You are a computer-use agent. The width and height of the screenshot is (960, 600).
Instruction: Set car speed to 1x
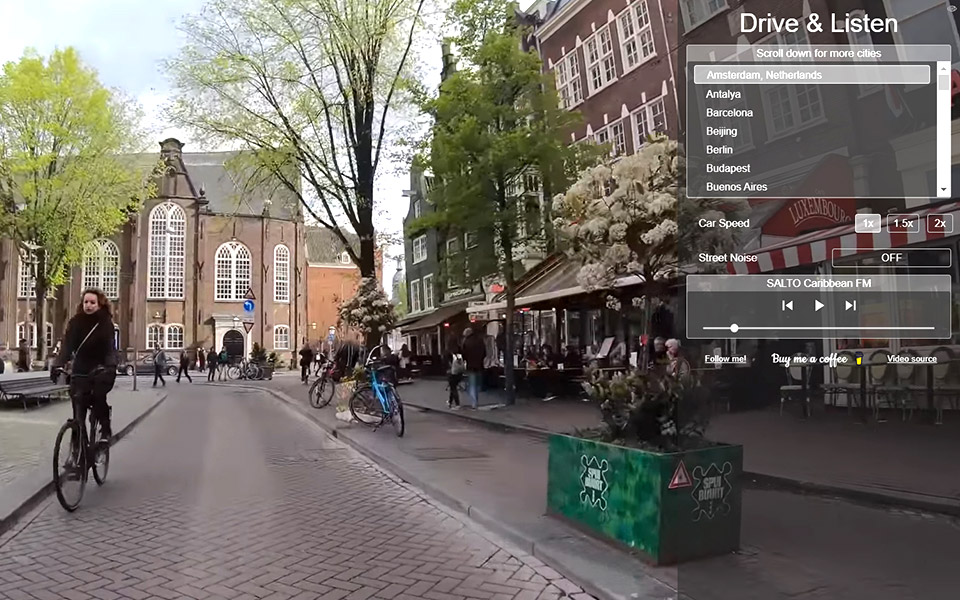point(867,223)
